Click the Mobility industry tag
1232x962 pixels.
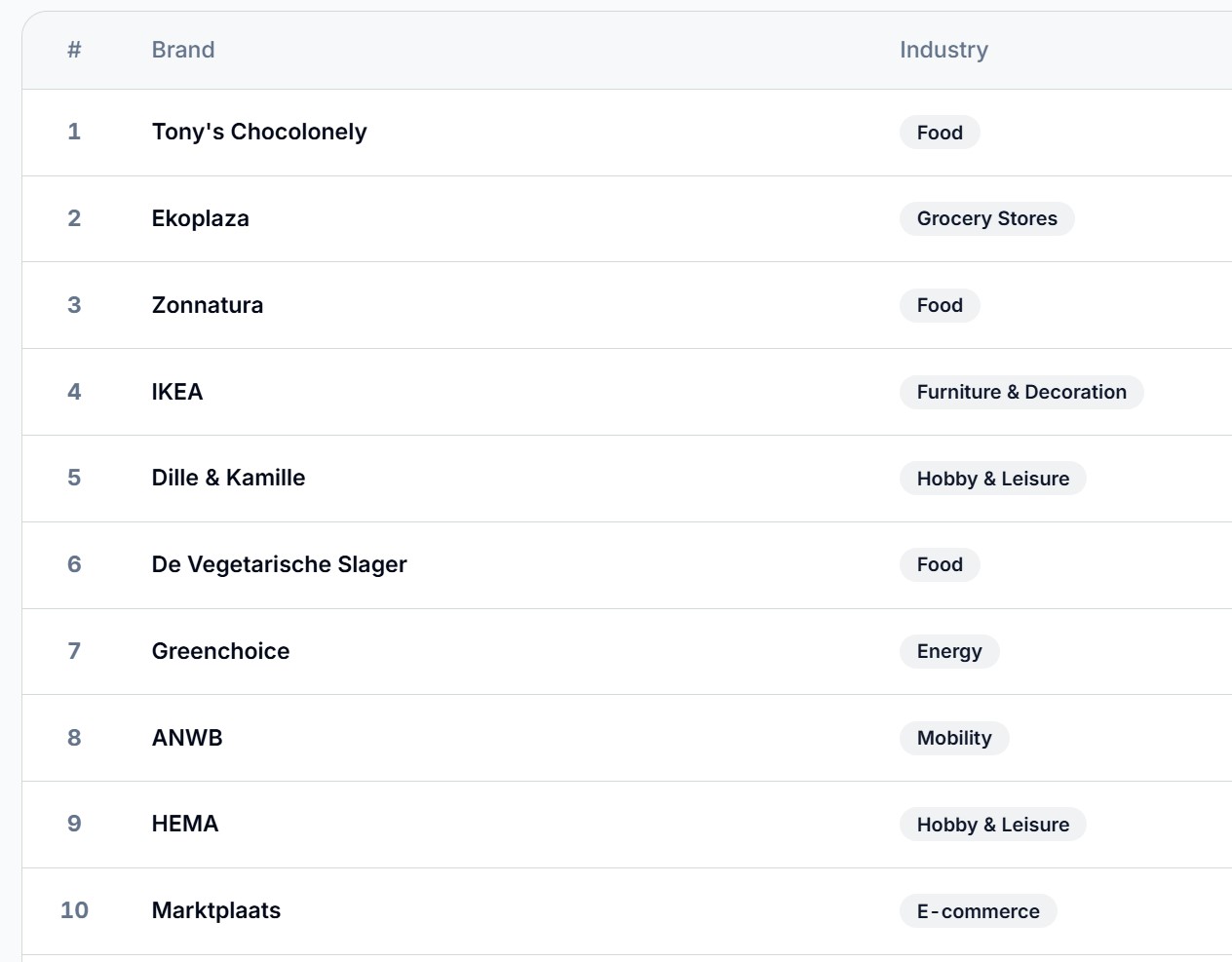(953, 738)
